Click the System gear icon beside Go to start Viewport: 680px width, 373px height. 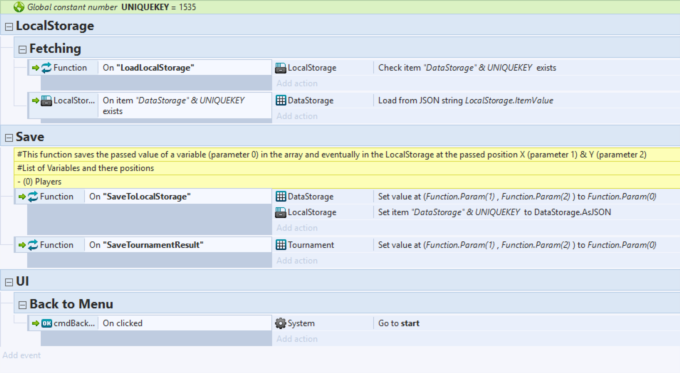tap(281, 323)
